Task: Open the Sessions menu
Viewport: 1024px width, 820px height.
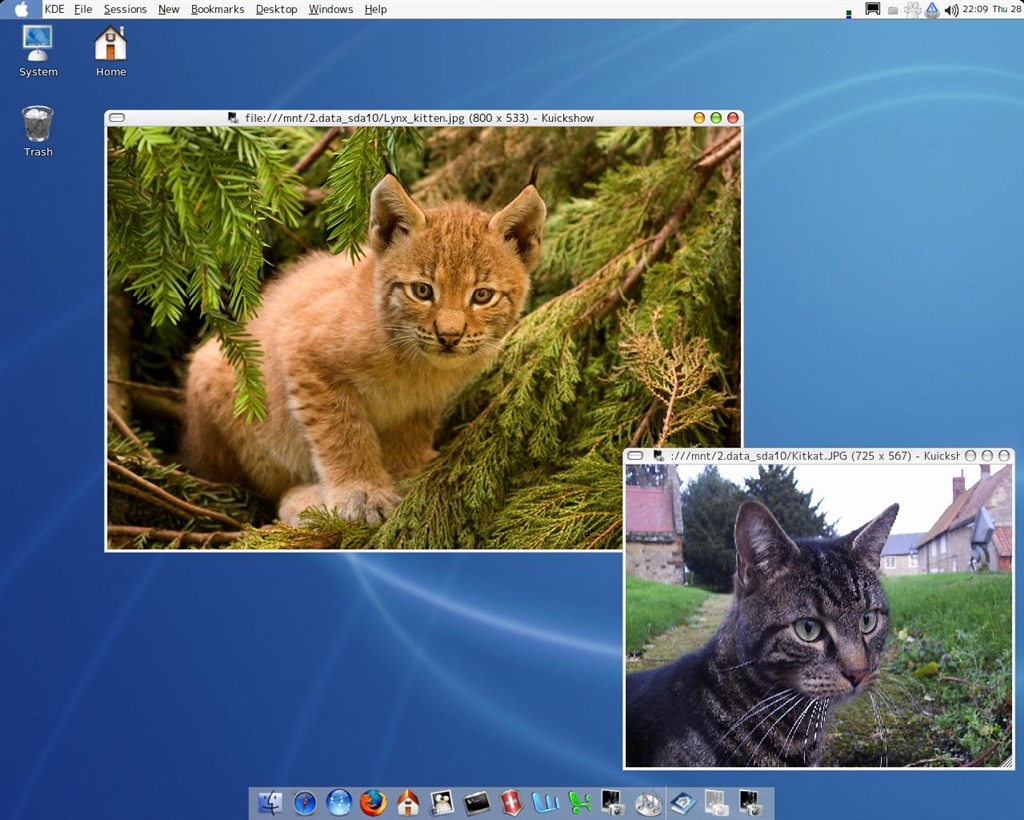Action: click(x=125, y=9)
